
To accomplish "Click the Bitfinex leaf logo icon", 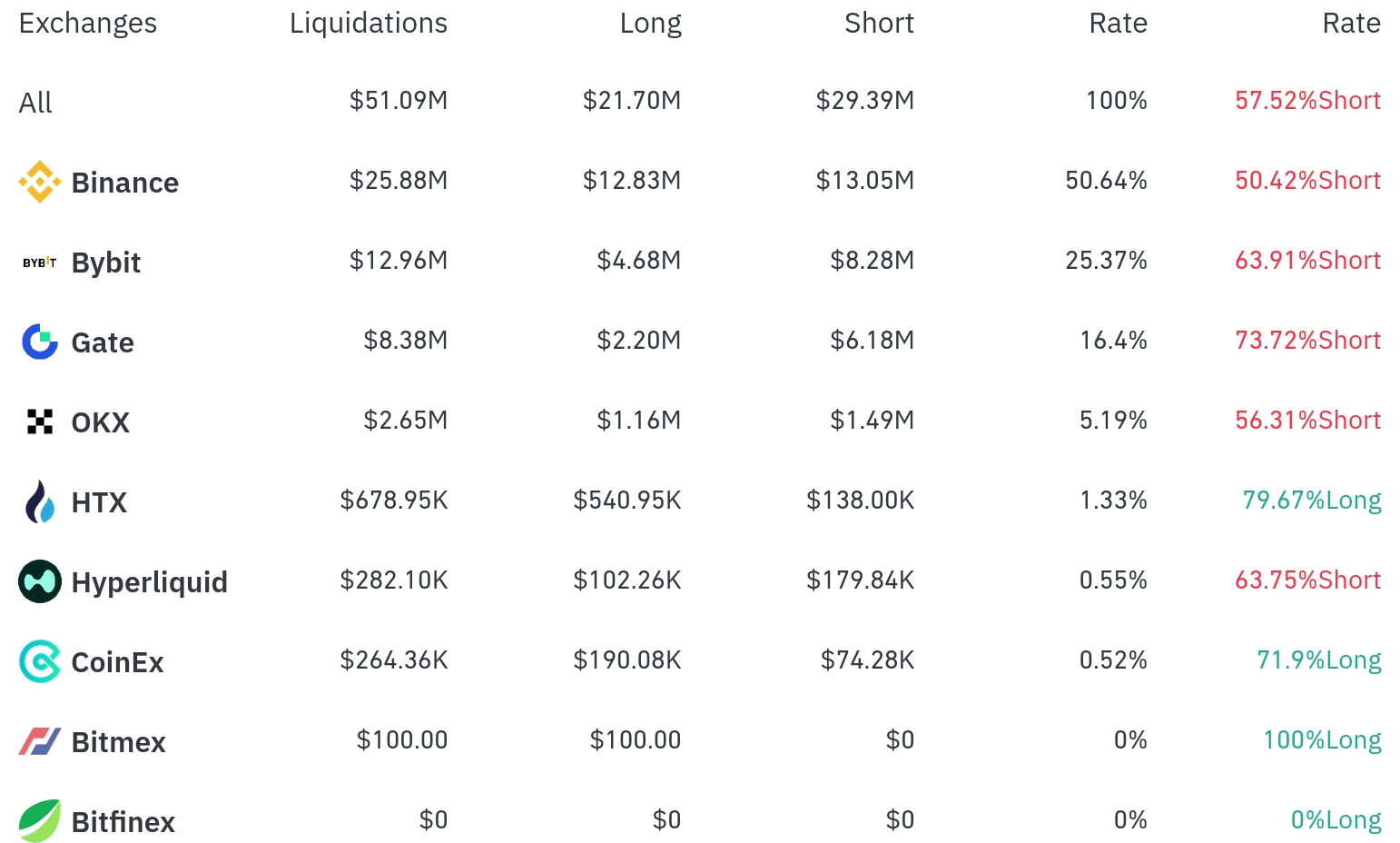I will coord(40,821).
